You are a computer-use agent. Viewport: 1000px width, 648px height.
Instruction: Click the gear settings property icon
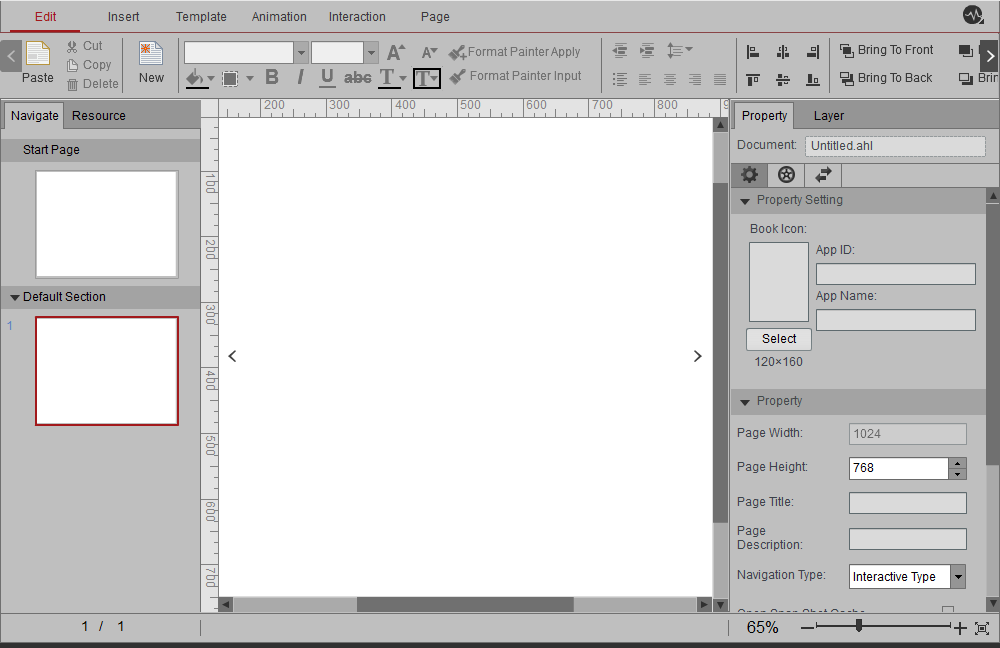(x=749, y=175)
